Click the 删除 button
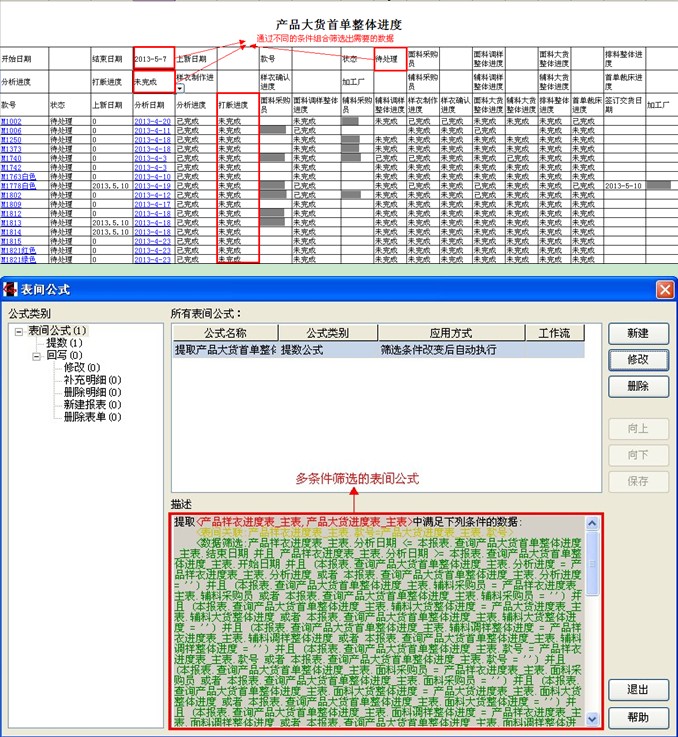 (638, 386)
